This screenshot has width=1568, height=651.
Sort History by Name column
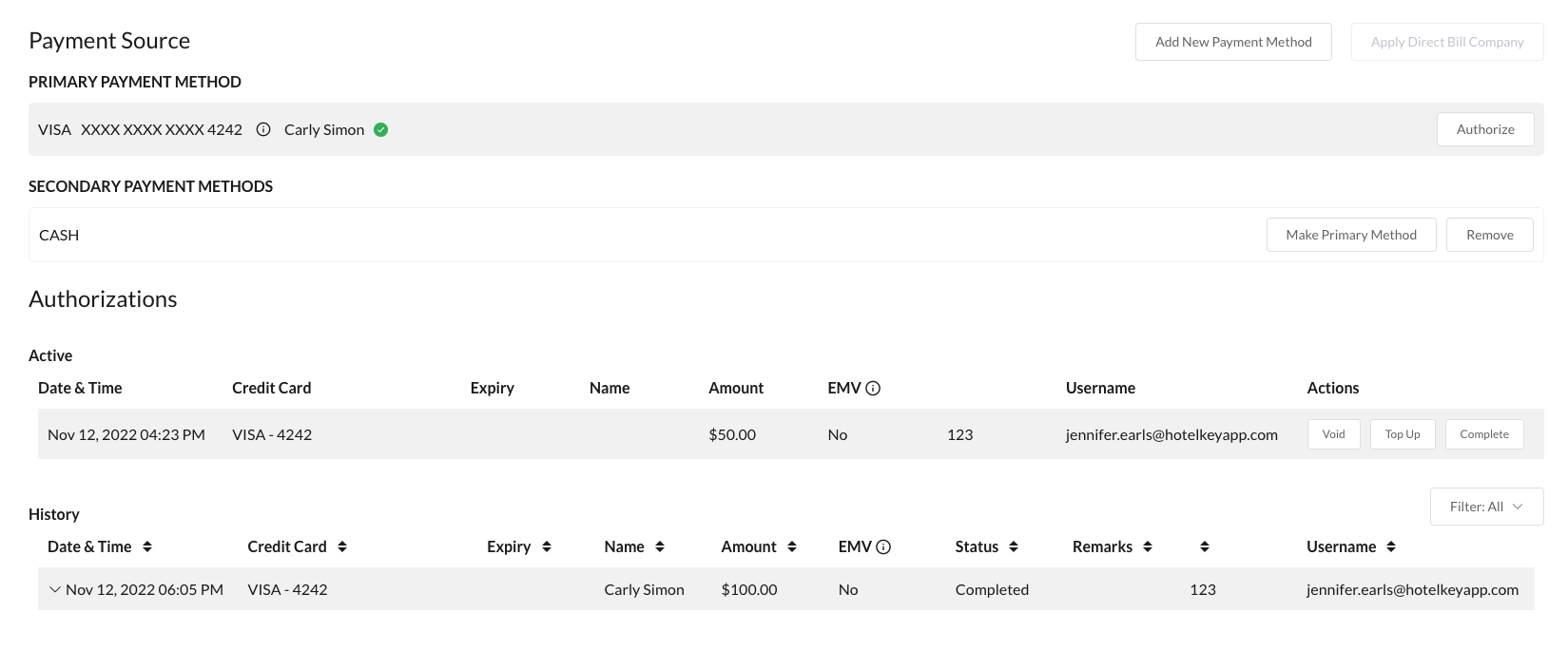click(660, 546)
